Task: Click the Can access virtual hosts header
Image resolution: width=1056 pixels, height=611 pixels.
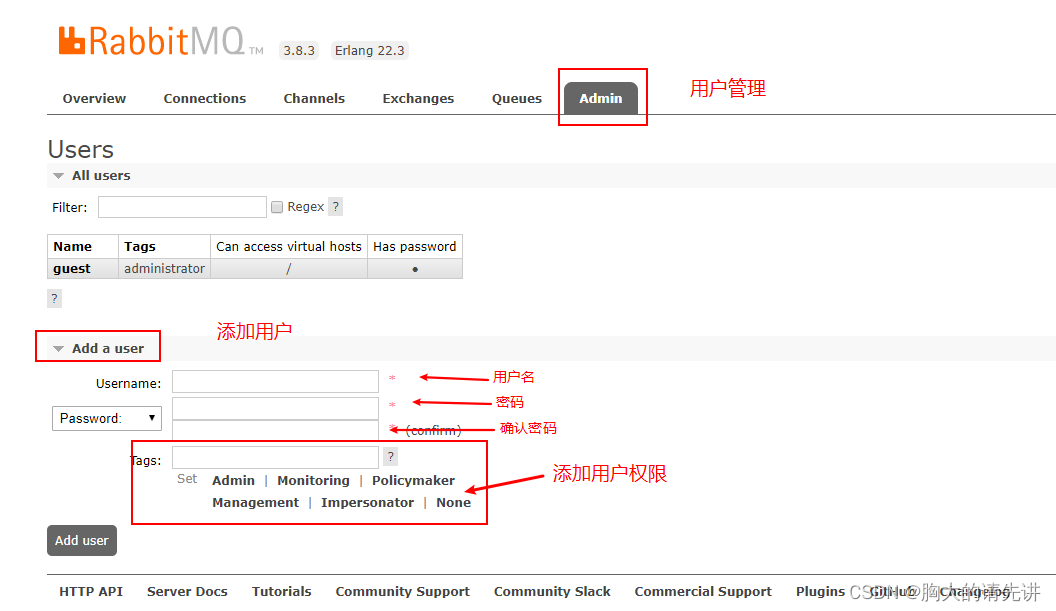Action: pyautogui.click(x=289, y=247)
